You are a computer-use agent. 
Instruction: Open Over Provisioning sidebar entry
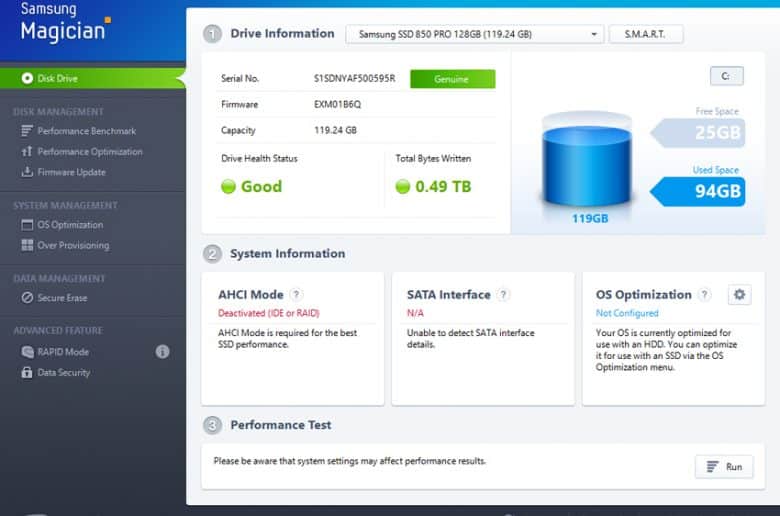[x=73, y=245]
